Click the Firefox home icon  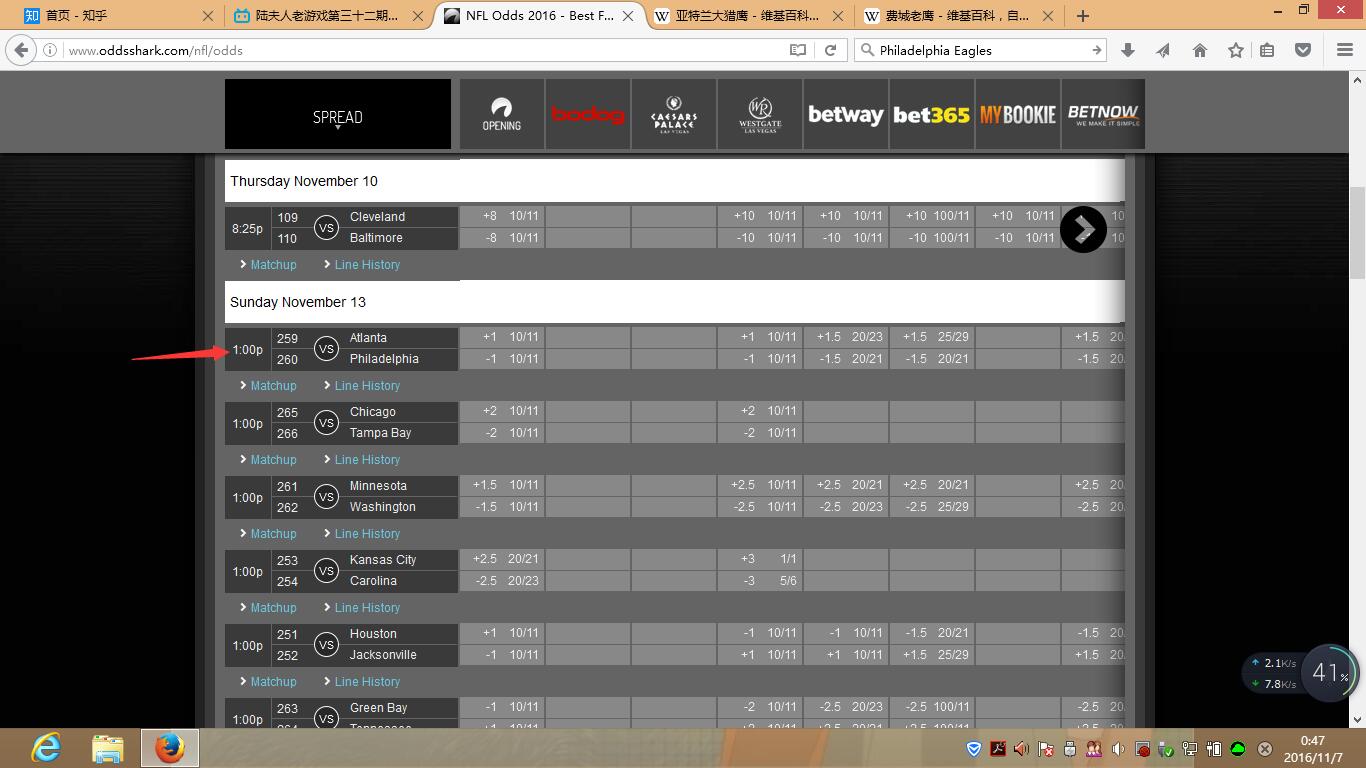pyautogui.click(x=1200, y=50)
